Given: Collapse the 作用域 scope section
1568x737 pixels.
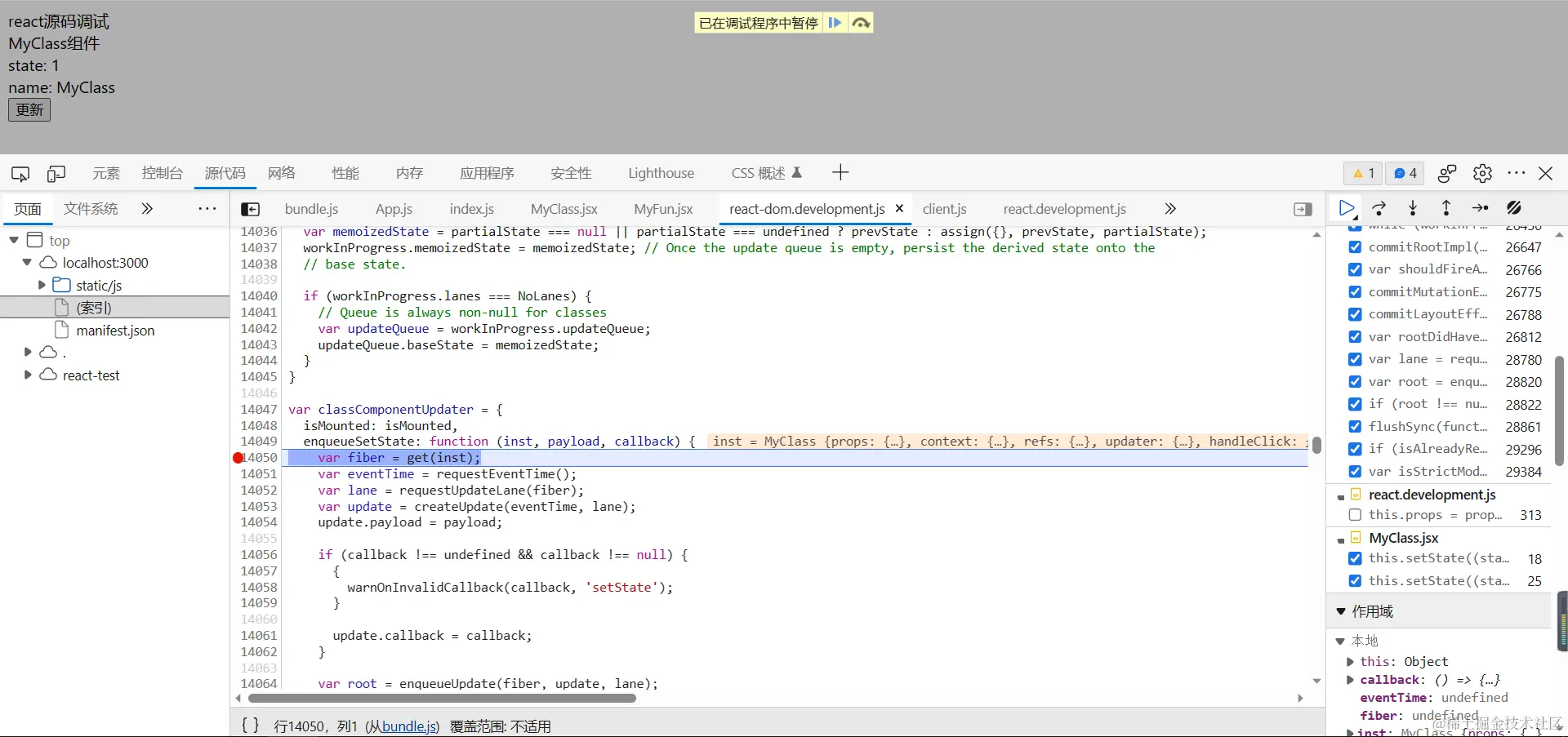Looking at the screenshot, I should (x=1340, y=611).
